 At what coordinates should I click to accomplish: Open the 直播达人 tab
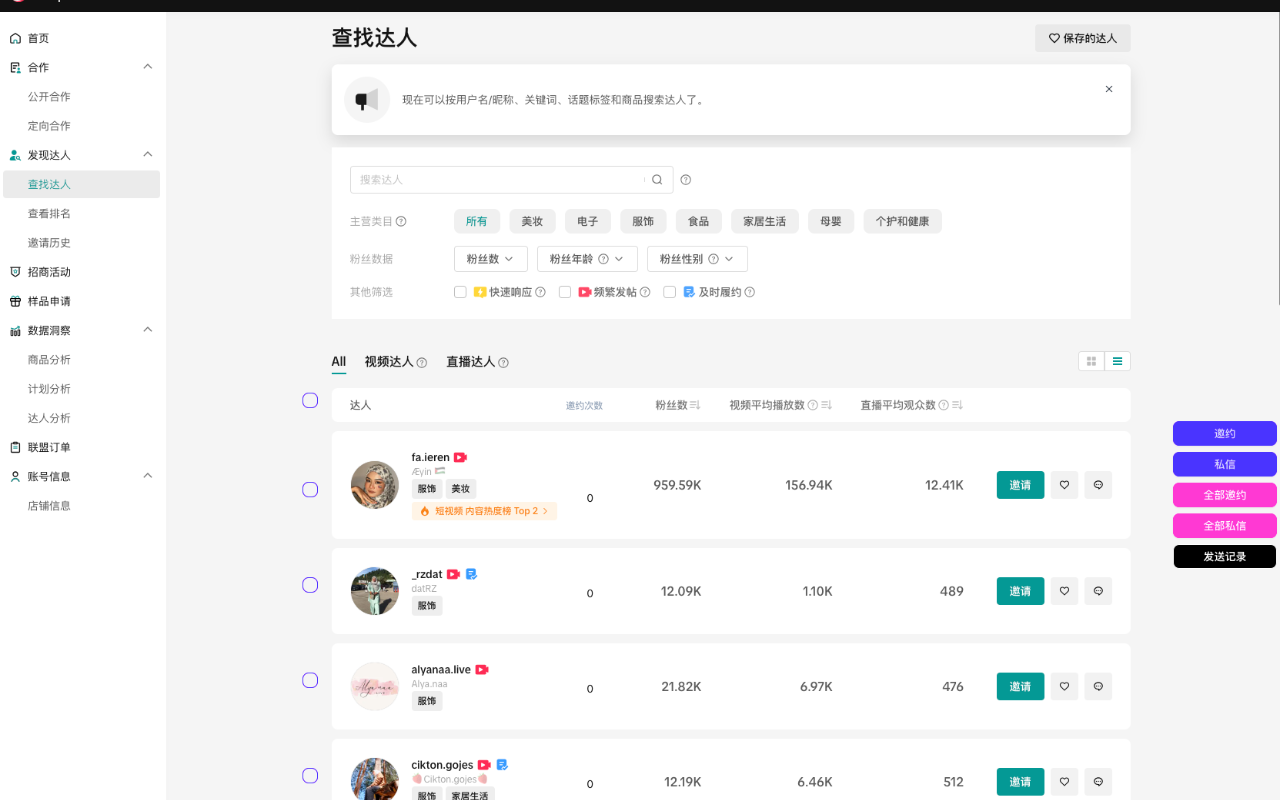pyautogui.click(x=471, y=362)
